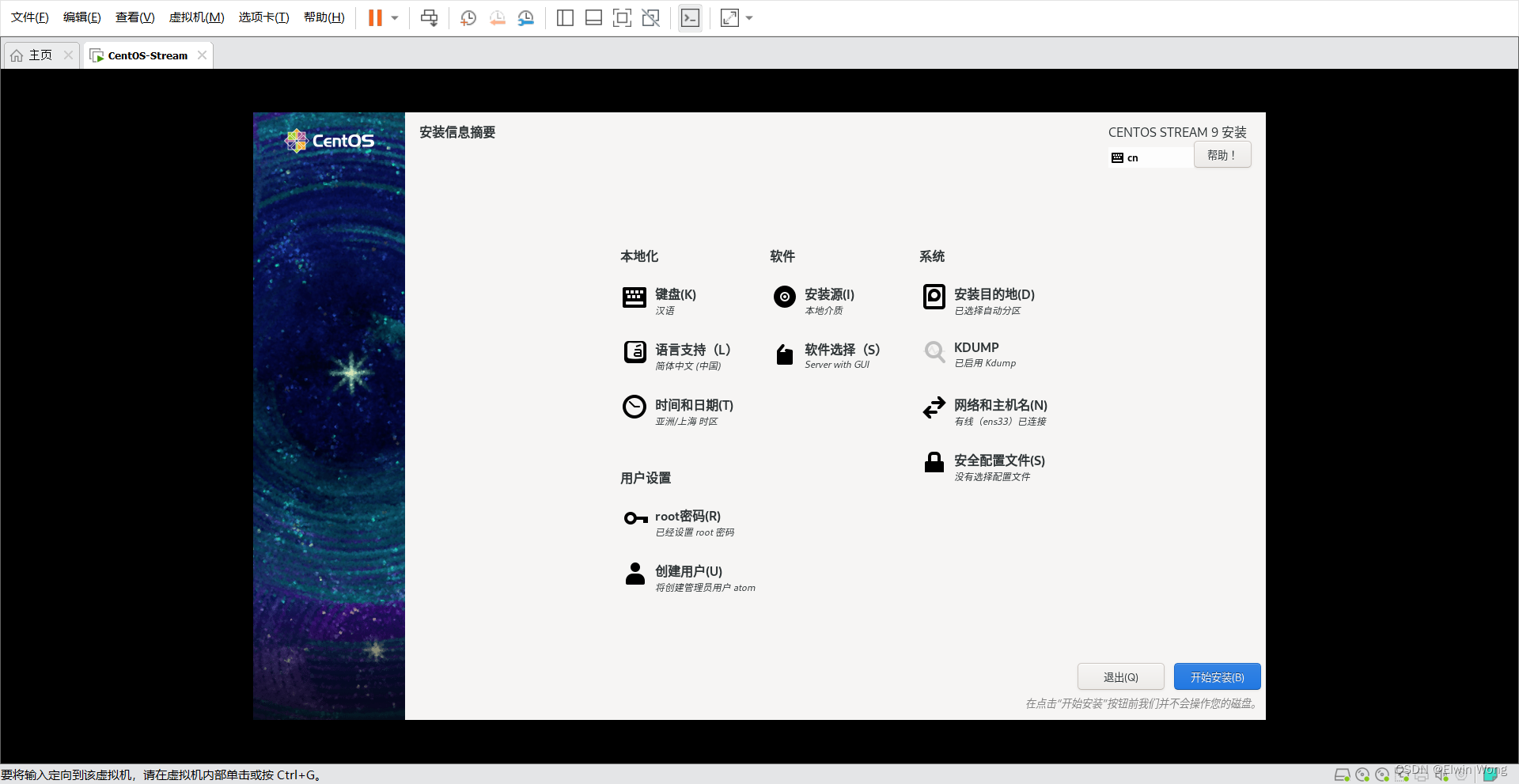
Task: Click the printer status icon
Action: coord(1422,775)
